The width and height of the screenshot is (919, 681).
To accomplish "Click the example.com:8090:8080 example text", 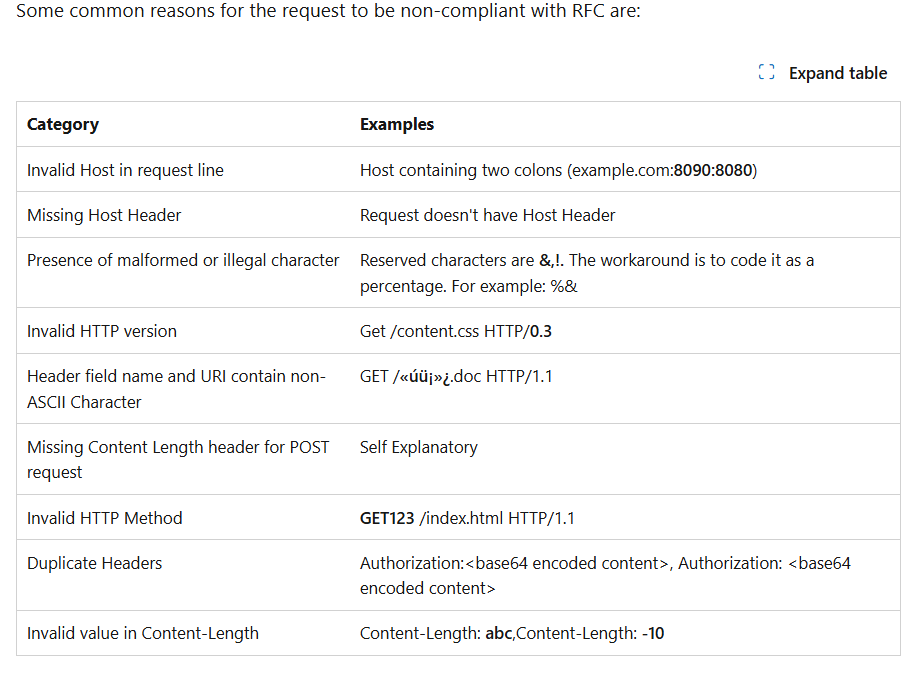I will tap(663, 170).
